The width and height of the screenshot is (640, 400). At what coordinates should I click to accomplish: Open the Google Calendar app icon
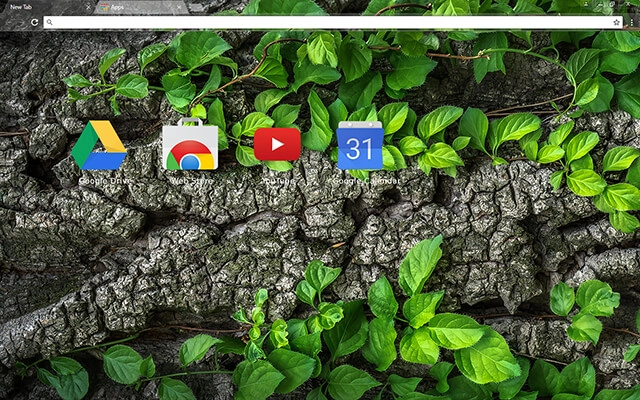click(360, 145)
